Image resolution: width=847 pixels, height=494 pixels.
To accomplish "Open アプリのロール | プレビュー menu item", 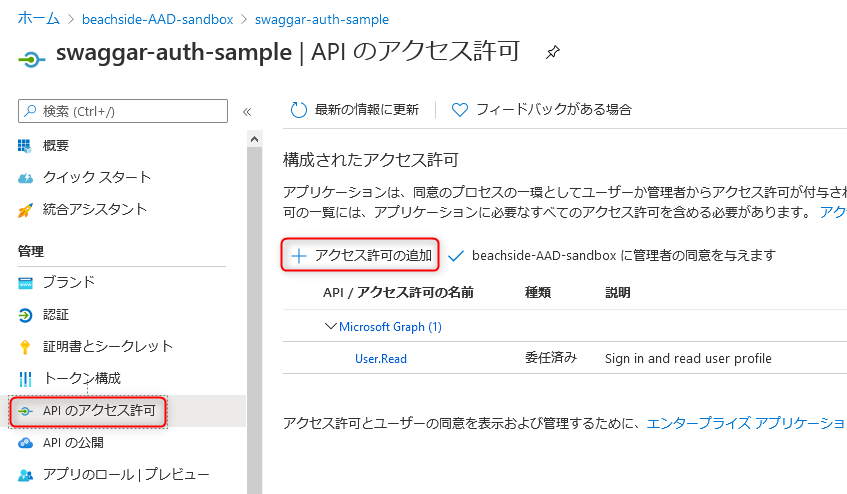I will click(x=127, y=475).
